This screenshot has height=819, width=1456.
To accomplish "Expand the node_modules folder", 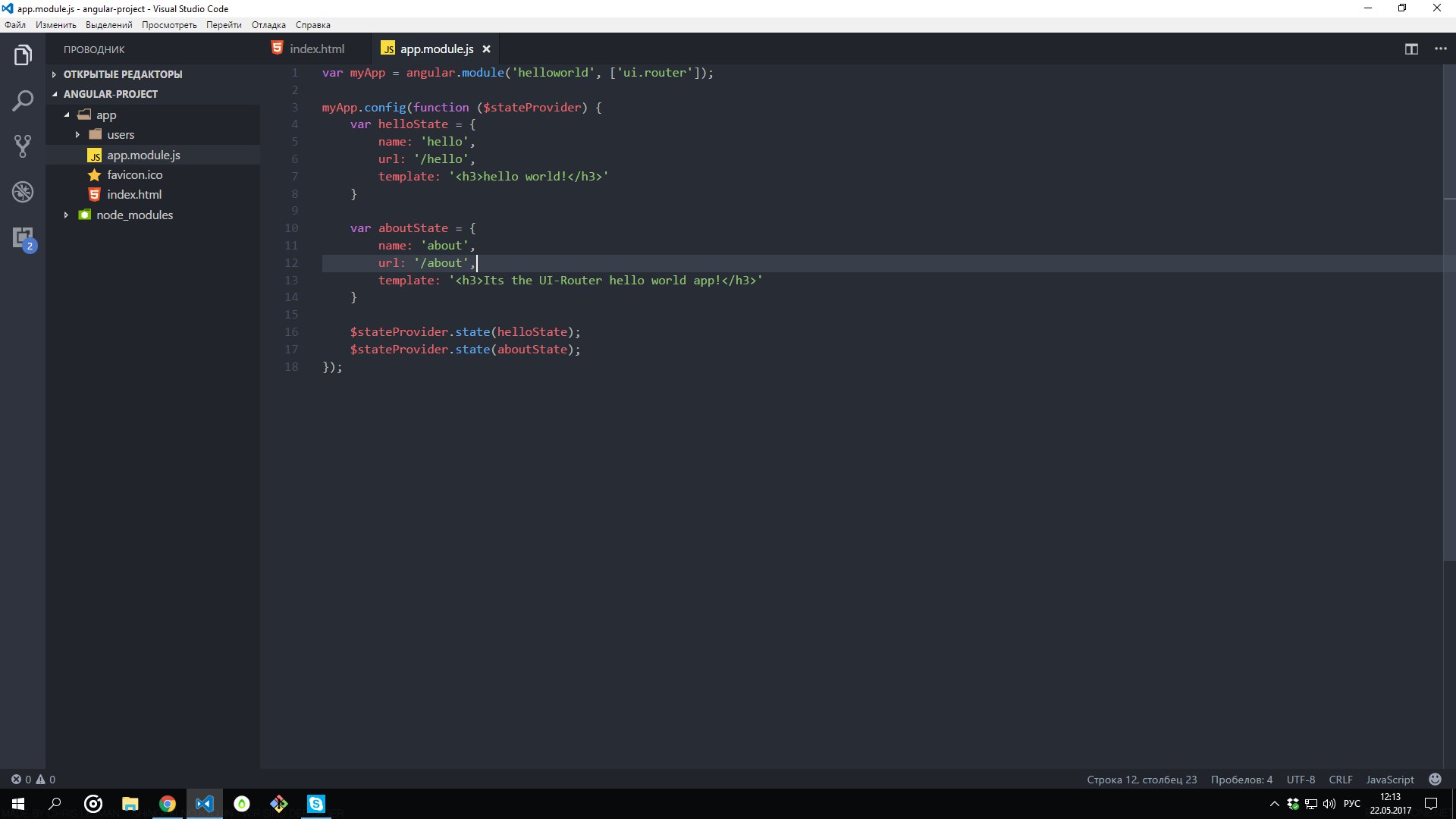I will [x=133, y=215].
